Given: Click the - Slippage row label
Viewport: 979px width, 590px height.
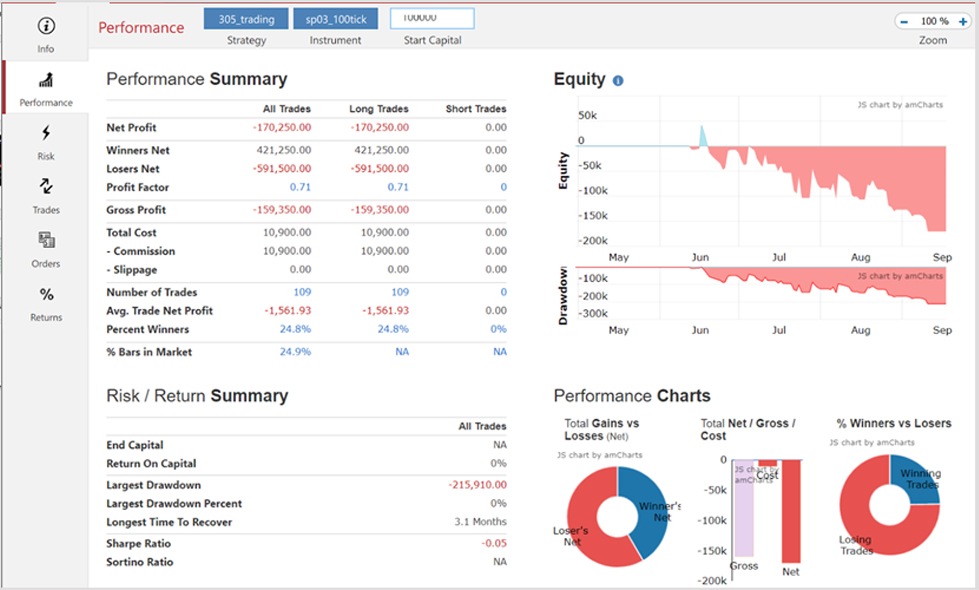Looking at the screenshot, I should click(x=132, y=270).
